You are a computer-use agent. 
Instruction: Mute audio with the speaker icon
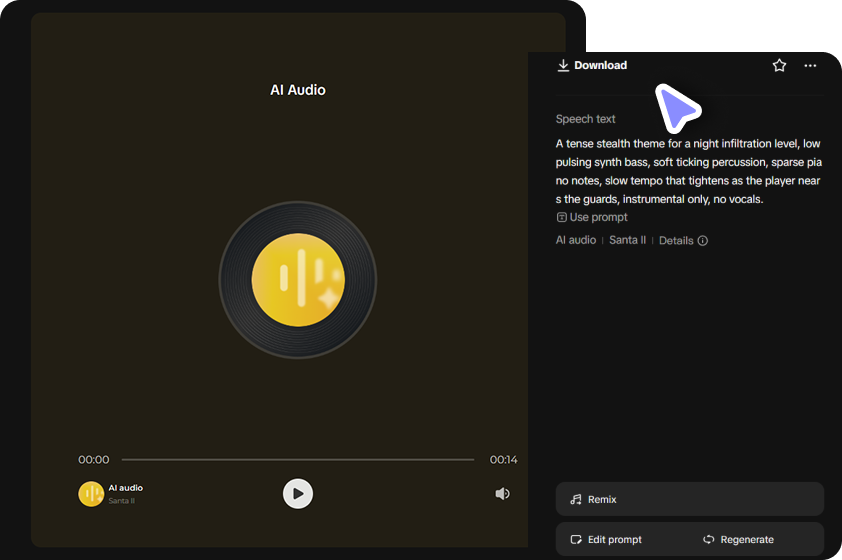pyautogui.click(x=502, y=493)
